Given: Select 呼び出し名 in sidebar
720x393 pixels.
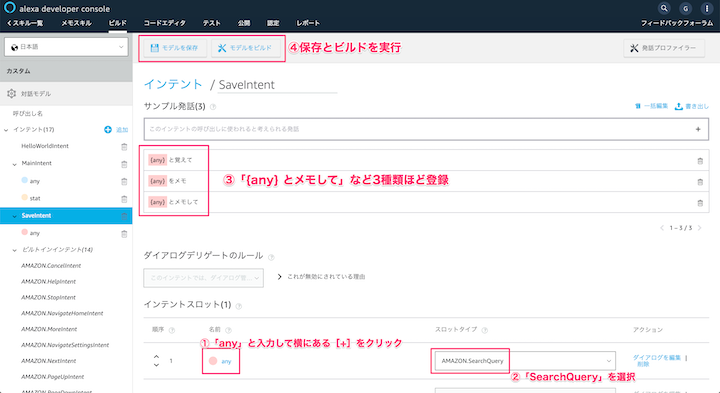Looking at the screenshot, I should point(28,113).
